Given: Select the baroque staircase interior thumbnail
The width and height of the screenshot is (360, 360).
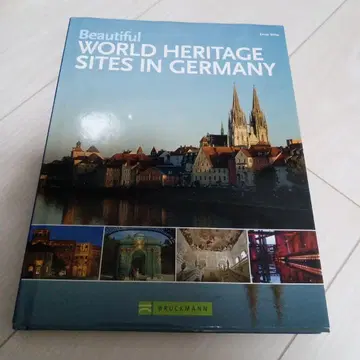Looking at the screenshot, I should (213, 255).
